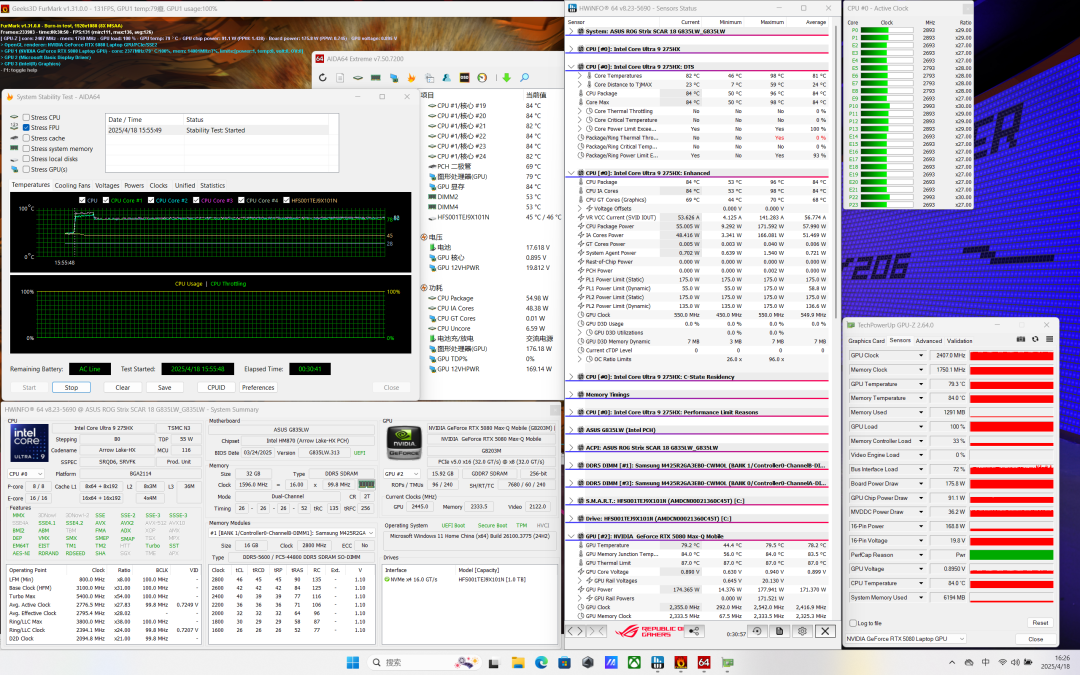Open Xbox app from the taskbar
The image size is (1080, 675).
tap(634, 663)
